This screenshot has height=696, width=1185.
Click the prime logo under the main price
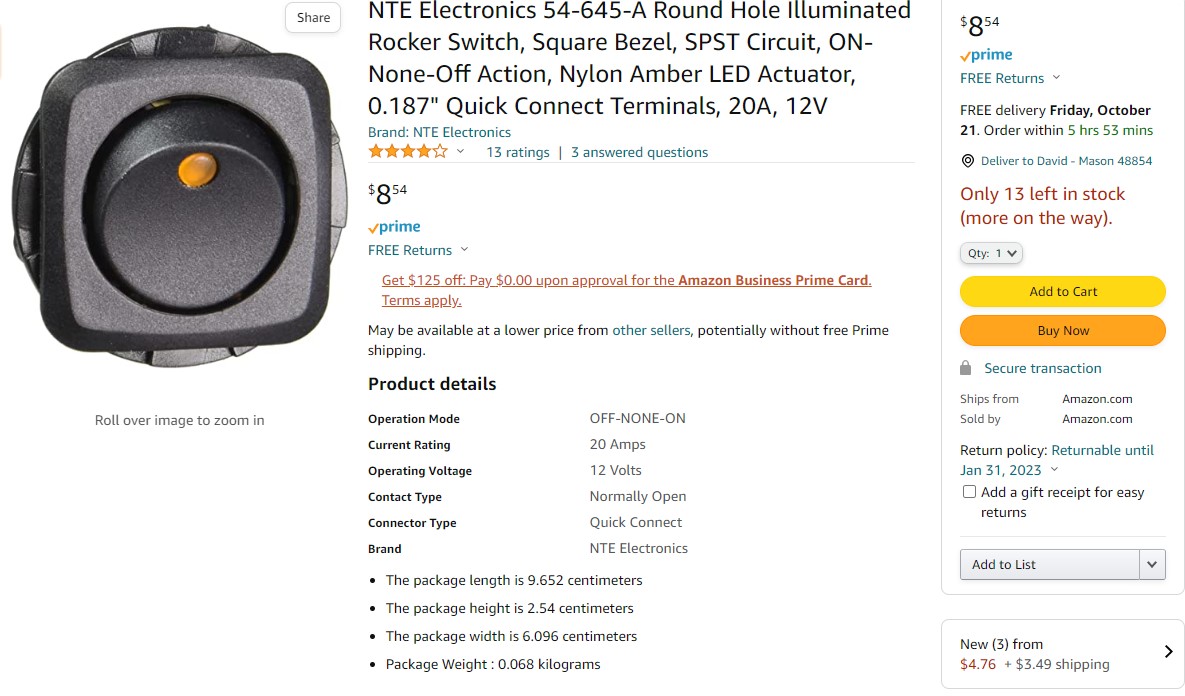[394, 227]
